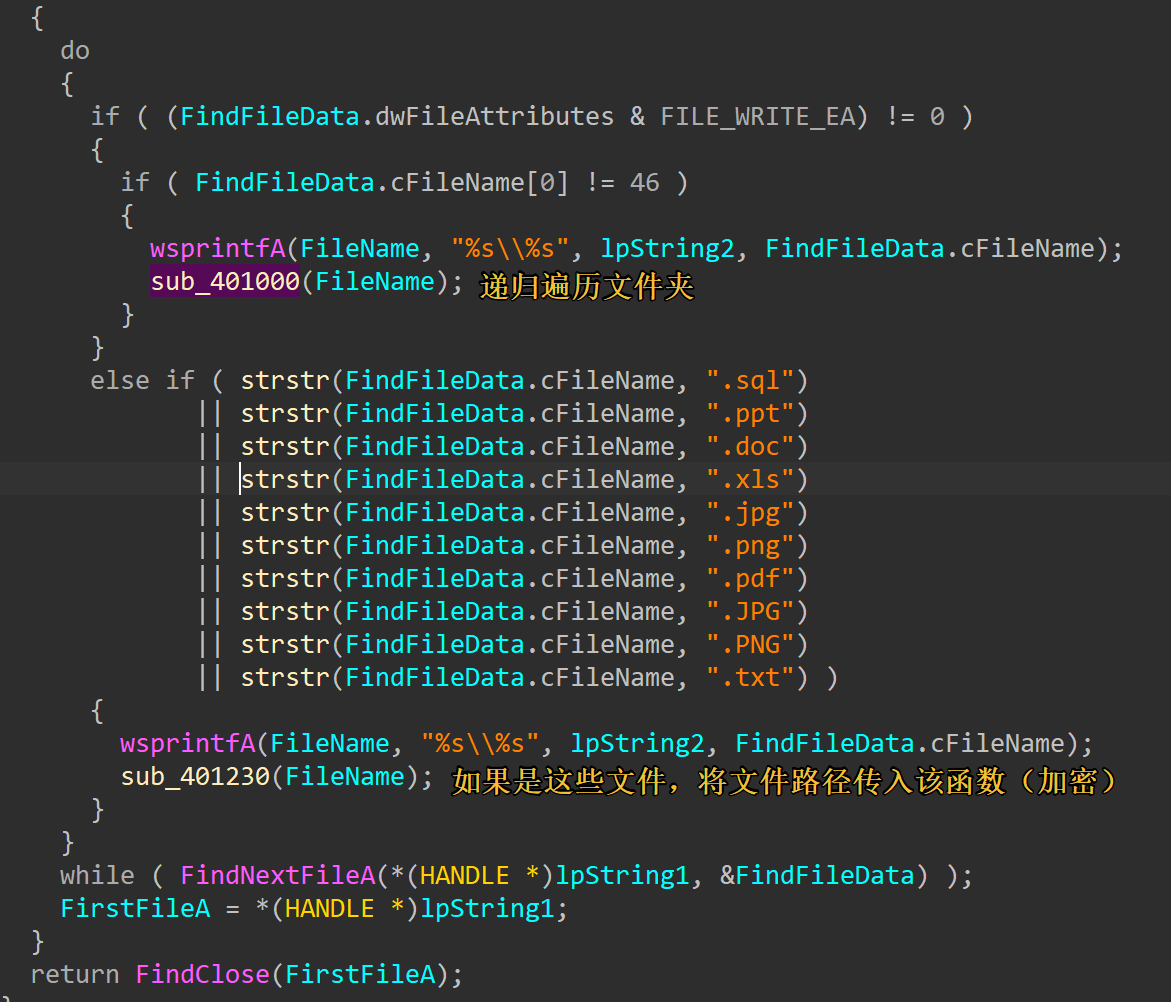
Task: Click the wsprintfA call above sub_401000
Action: (x=217, y=249)
